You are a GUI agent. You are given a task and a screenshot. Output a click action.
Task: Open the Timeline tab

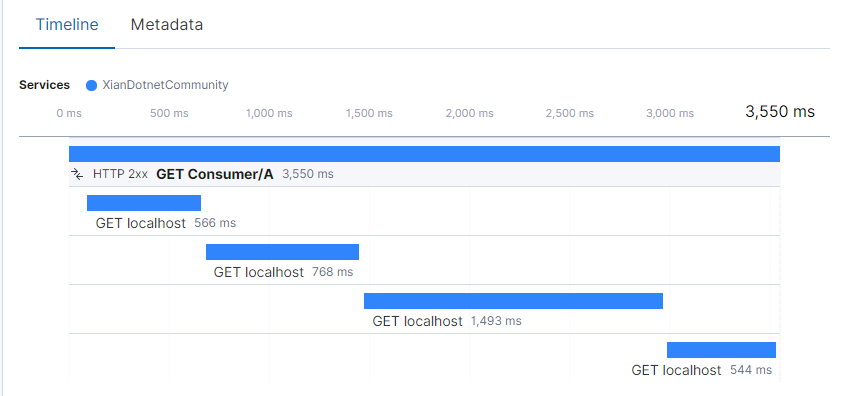[x=67, y=25]
